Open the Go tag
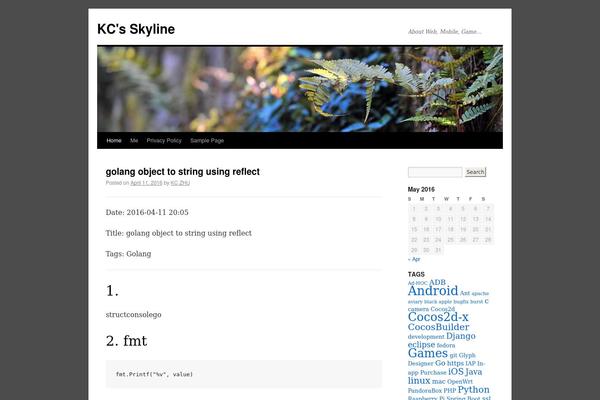 [440, 363]
